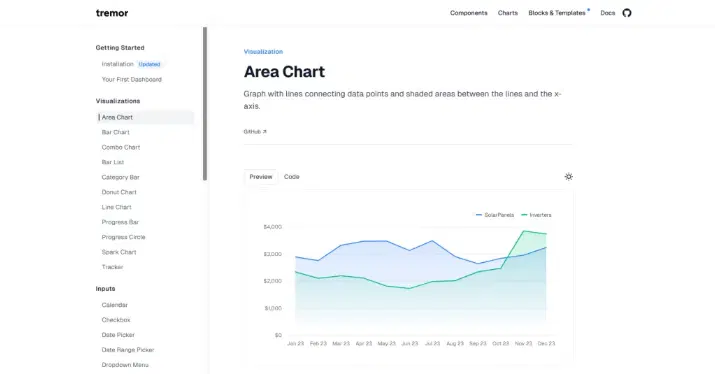Open the GitHub icon in header
Image resolution: width=715 pixels, height=374 pixels.
pos(627,13)
